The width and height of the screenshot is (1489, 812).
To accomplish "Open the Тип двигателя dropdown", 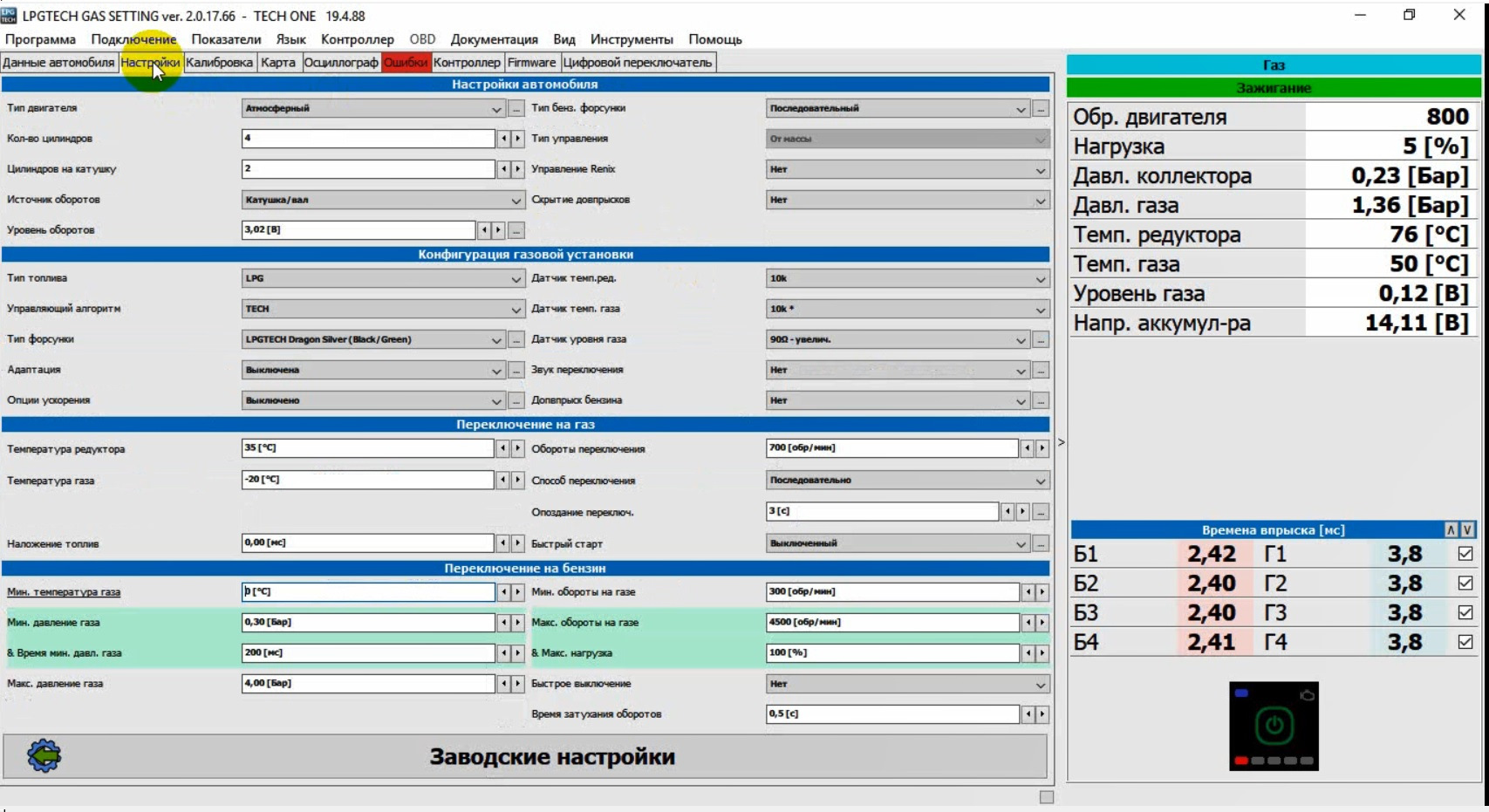I will click(x=373, y=109).
